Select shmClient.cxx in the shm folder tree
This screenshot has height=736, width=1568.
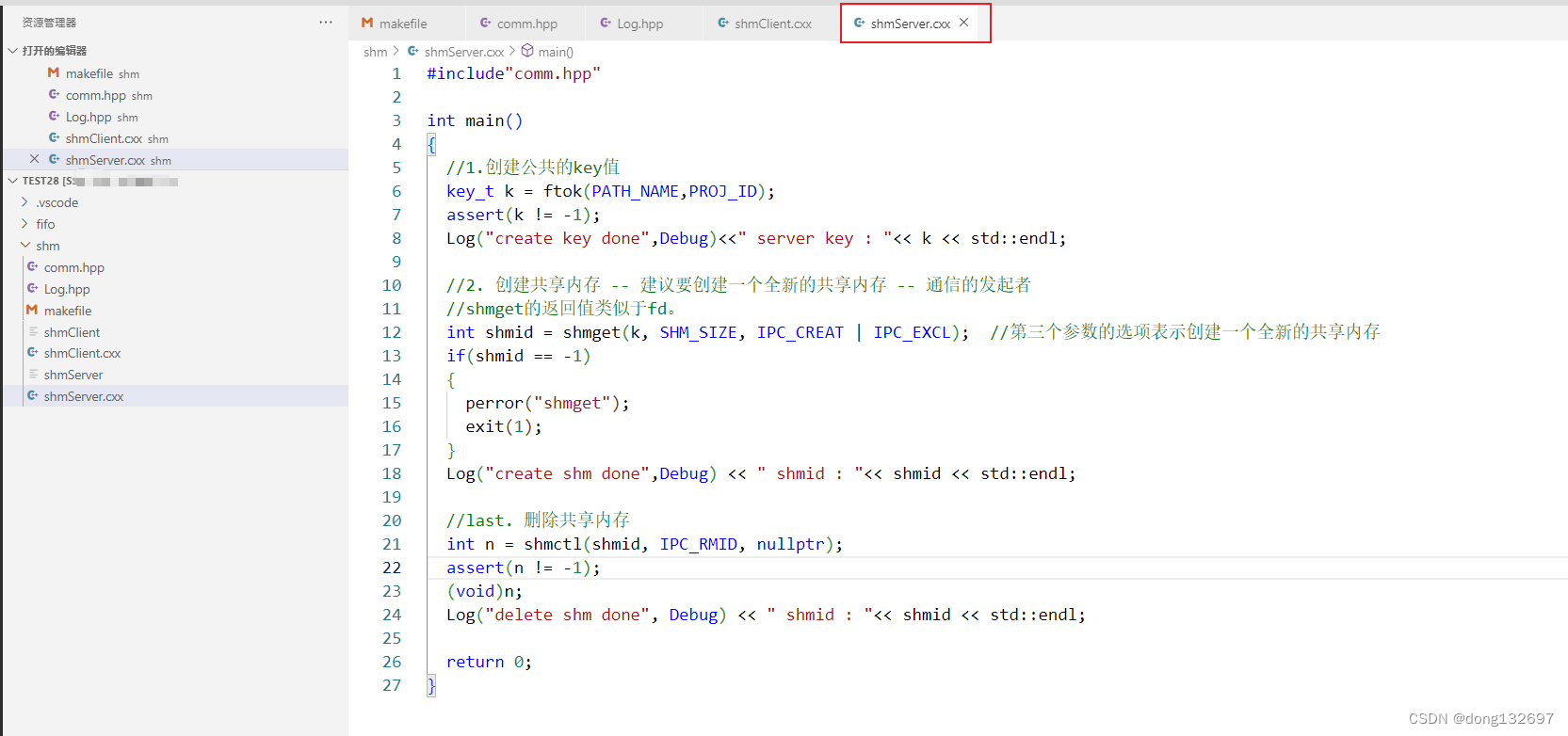175,353
